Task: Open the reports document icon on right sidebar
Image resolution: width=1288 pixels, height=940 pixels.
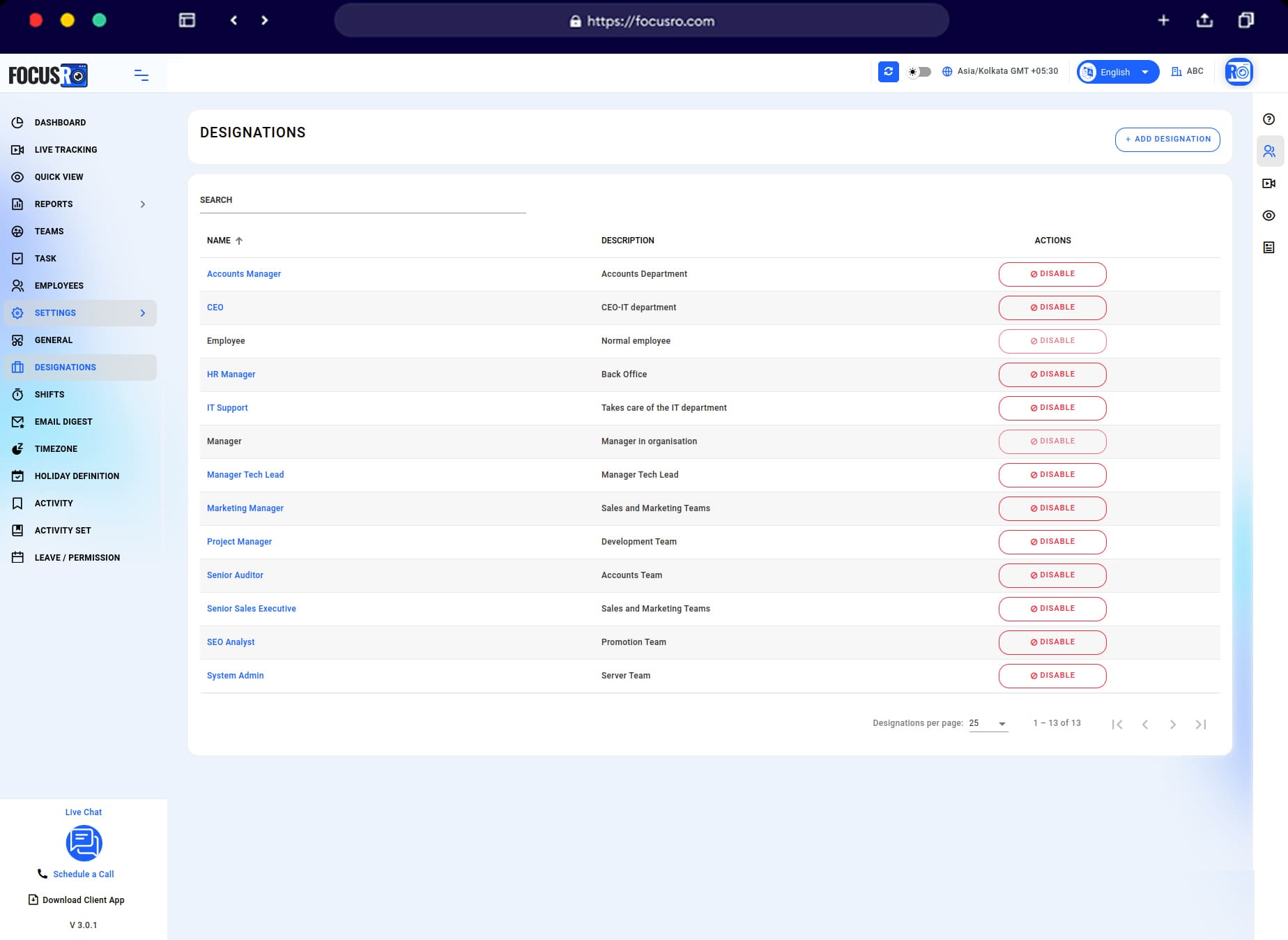Action: [1269, 245]
